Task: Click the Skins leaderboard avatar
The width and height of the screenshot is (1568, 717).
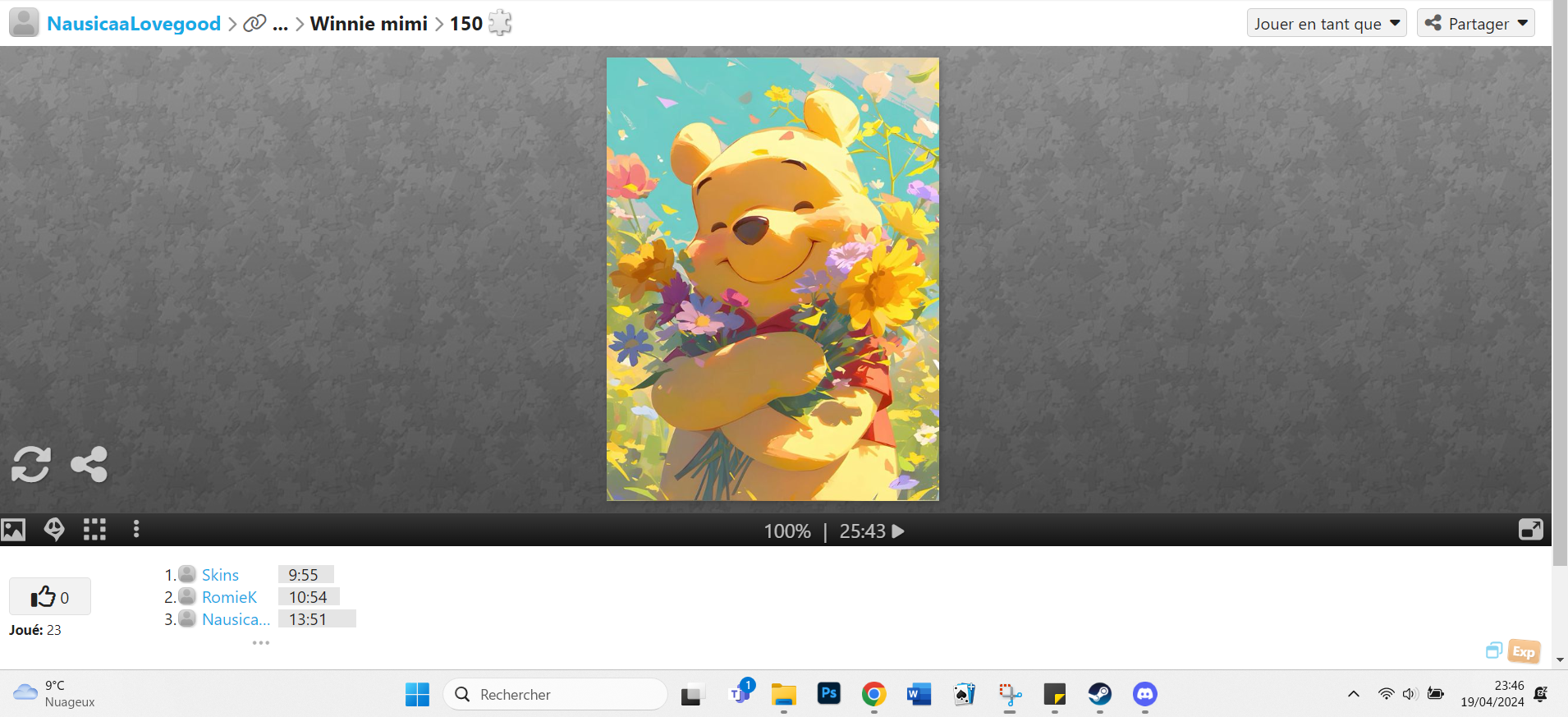Action: tap(187, 574)
